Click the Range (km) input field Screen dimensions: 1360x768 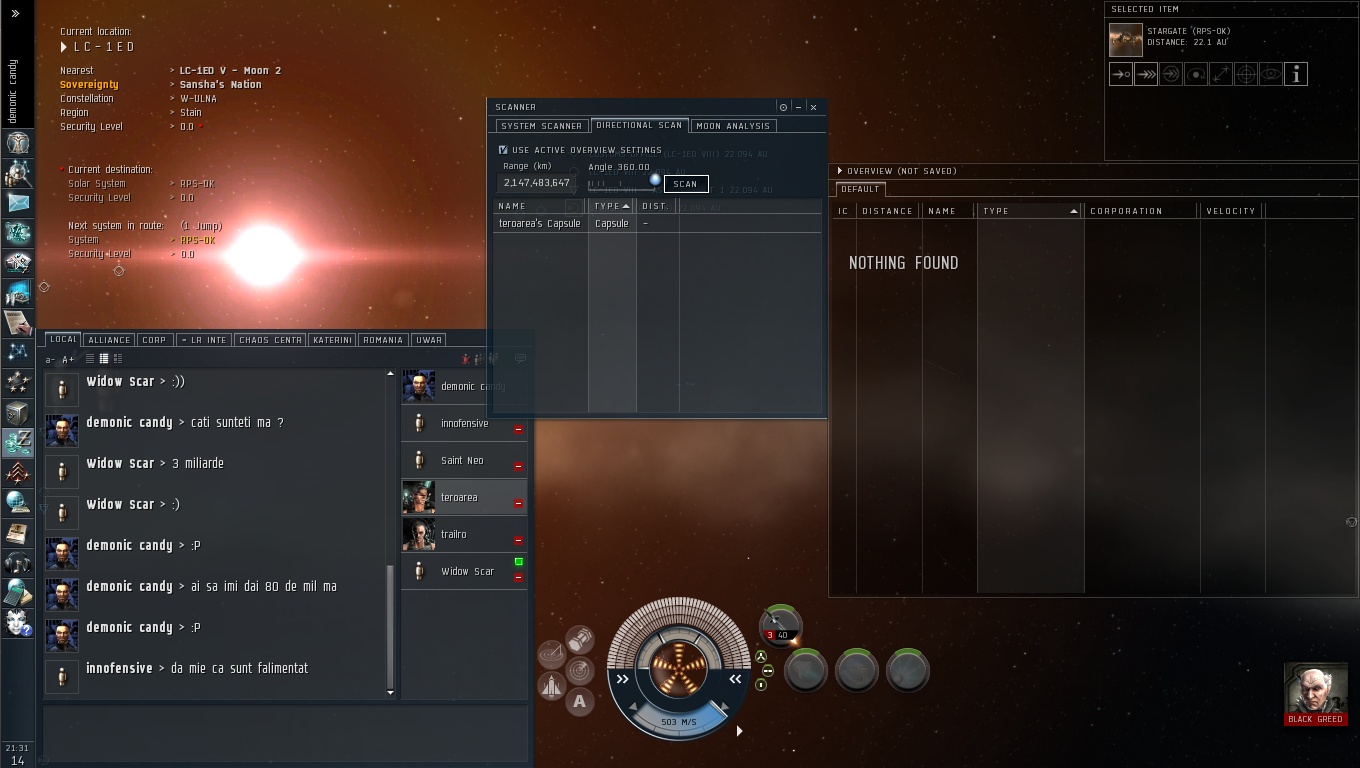coord(537,183)
